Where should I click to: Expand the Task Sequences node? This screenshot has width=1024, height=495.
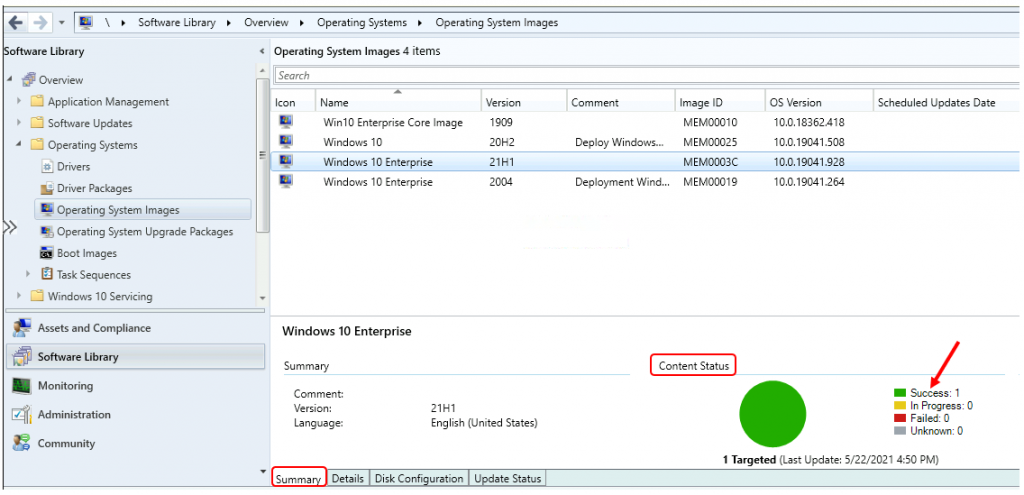coord(28,274)
